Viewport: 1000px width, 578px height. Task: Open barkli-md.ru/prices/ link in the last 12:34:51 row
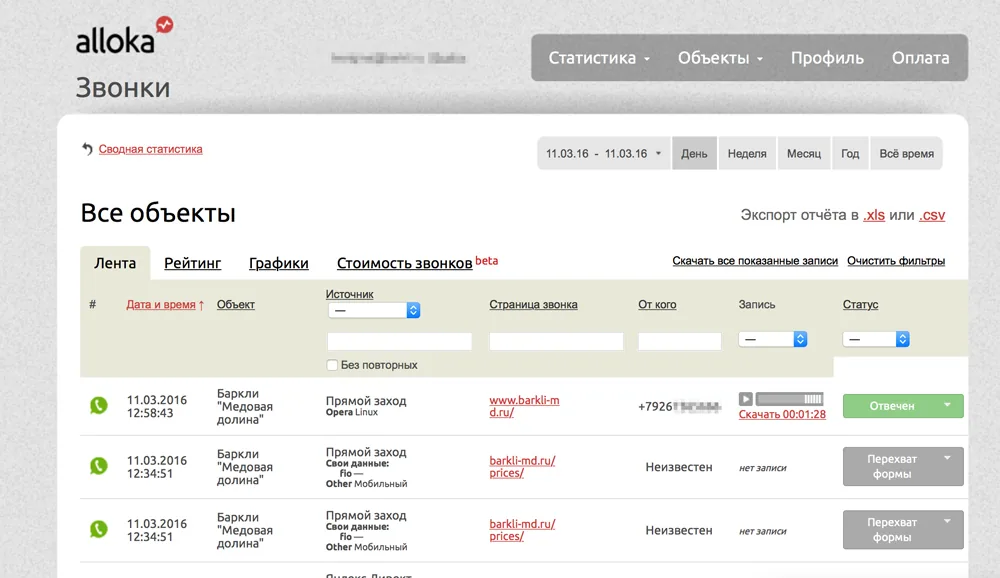[522, 530]
